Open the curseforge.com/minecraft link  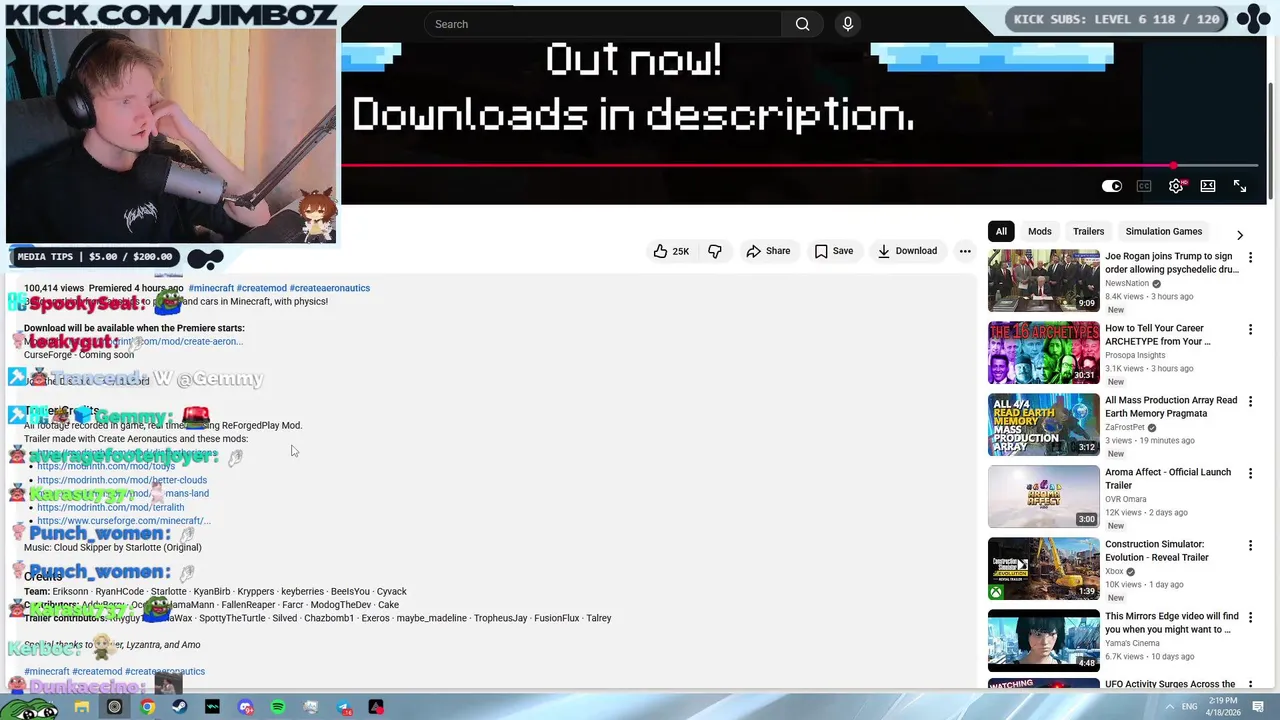[124, 521]
